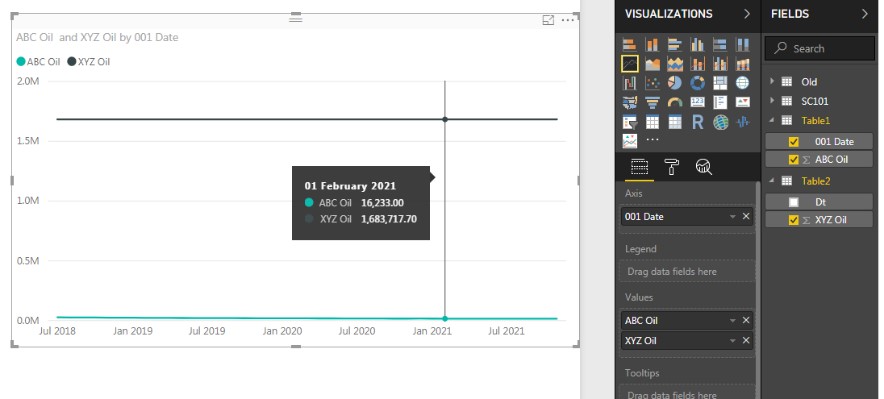
Task: Select the Filled map visual
Action: click(630, 103)
